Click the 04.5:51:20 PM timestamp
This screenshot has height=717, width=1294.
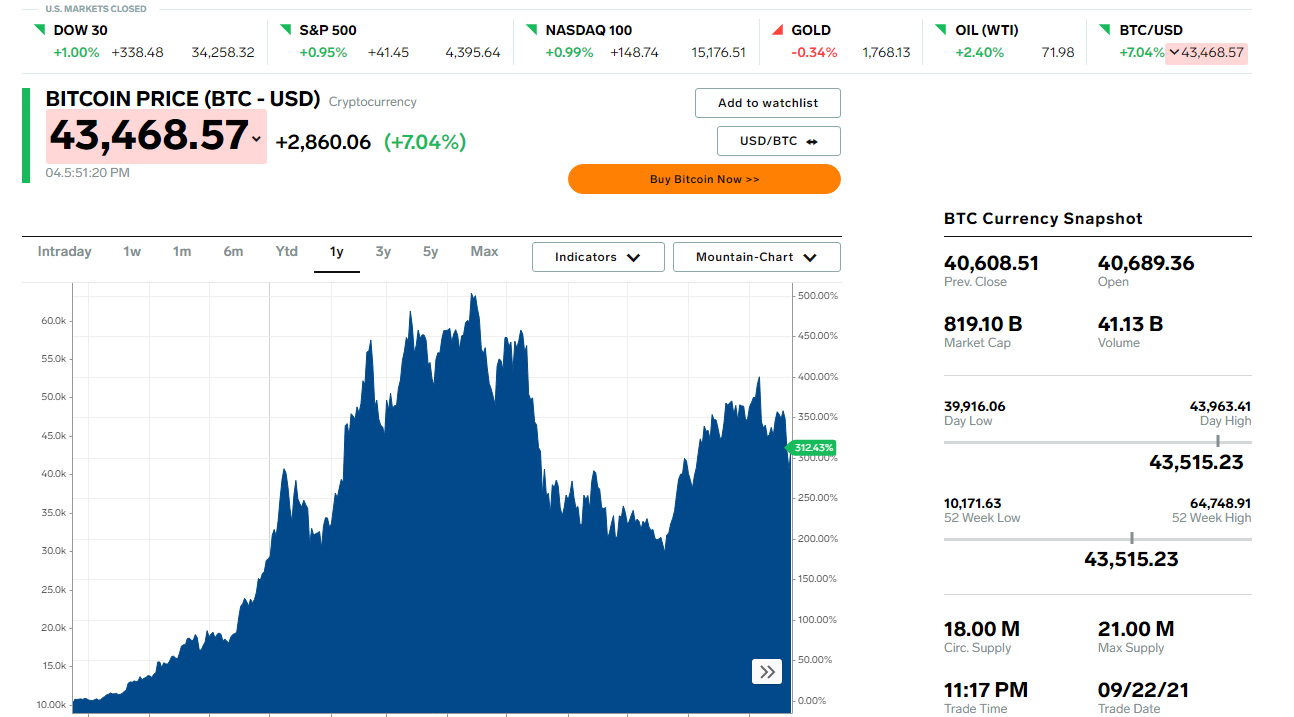[x=88, y=173]
